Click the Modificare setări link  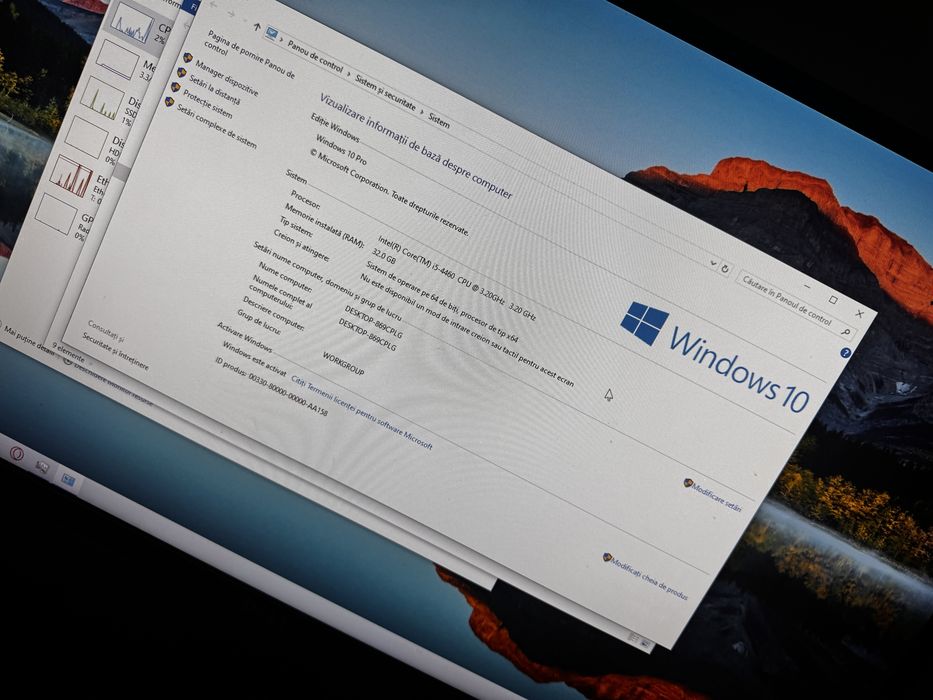pos(717,497)
